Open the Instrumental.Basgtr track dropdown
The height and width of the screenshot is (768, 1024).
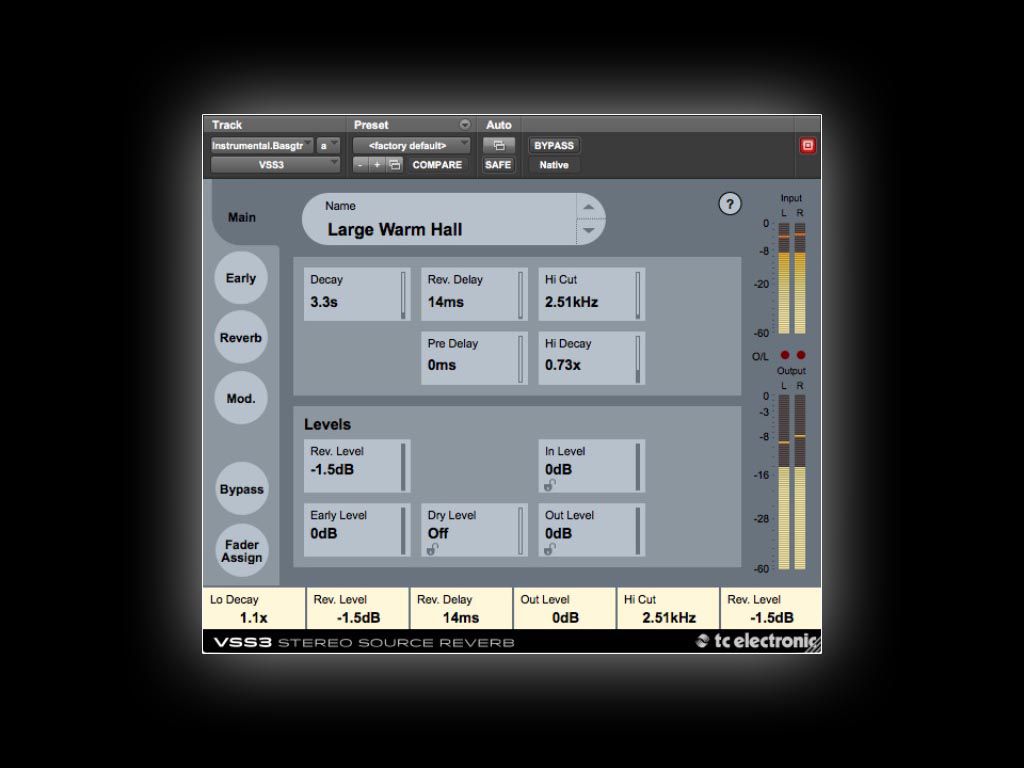[x=262, y=146]
